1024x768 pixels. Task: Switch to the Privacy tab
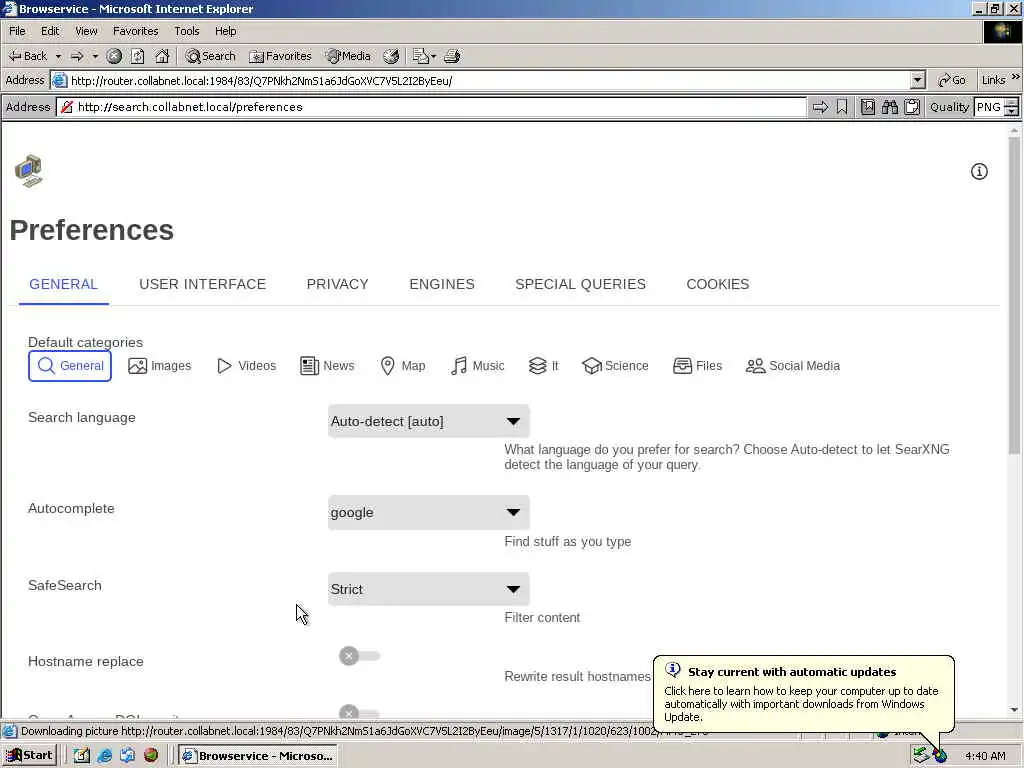338,284
